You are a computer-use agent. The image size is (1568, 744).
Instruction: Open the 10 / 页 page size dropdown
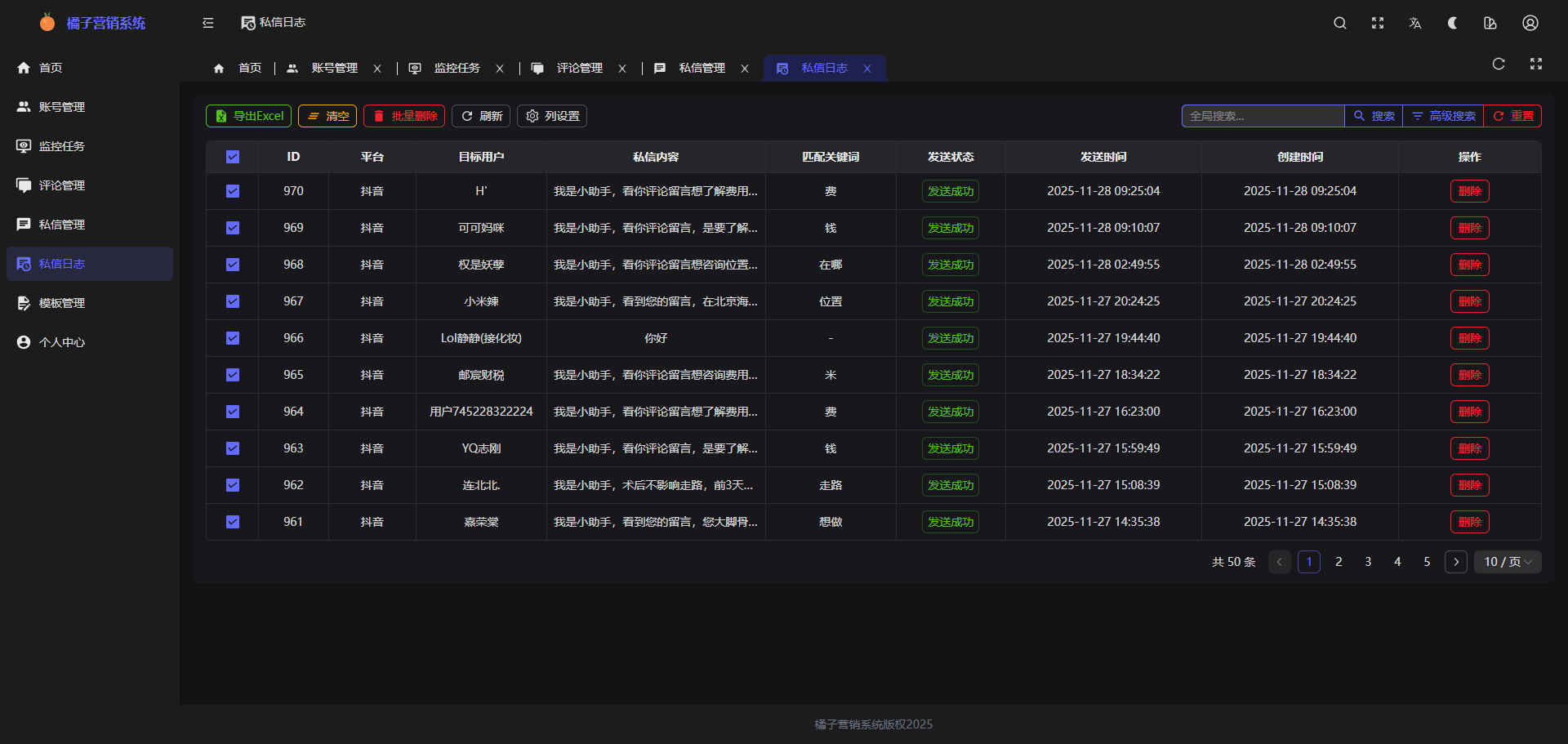pos(1508,562)
